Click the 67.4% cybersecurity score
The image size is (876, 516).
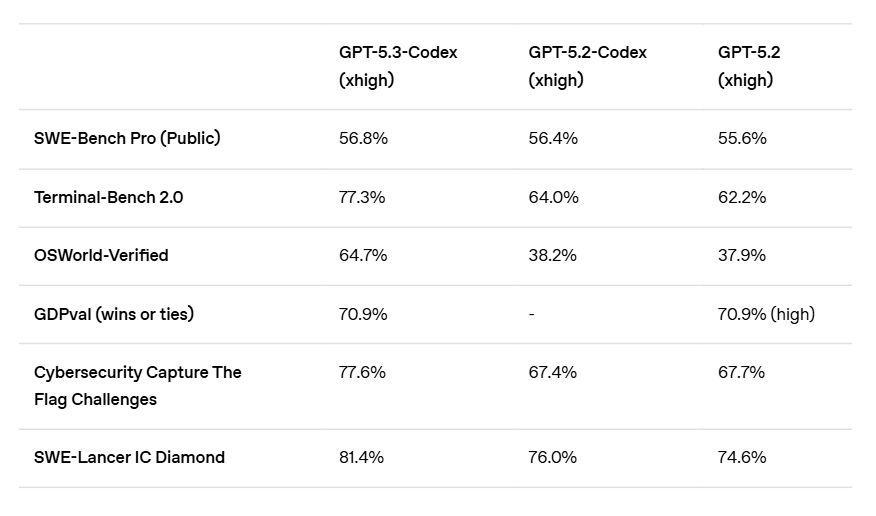(553, 372)
